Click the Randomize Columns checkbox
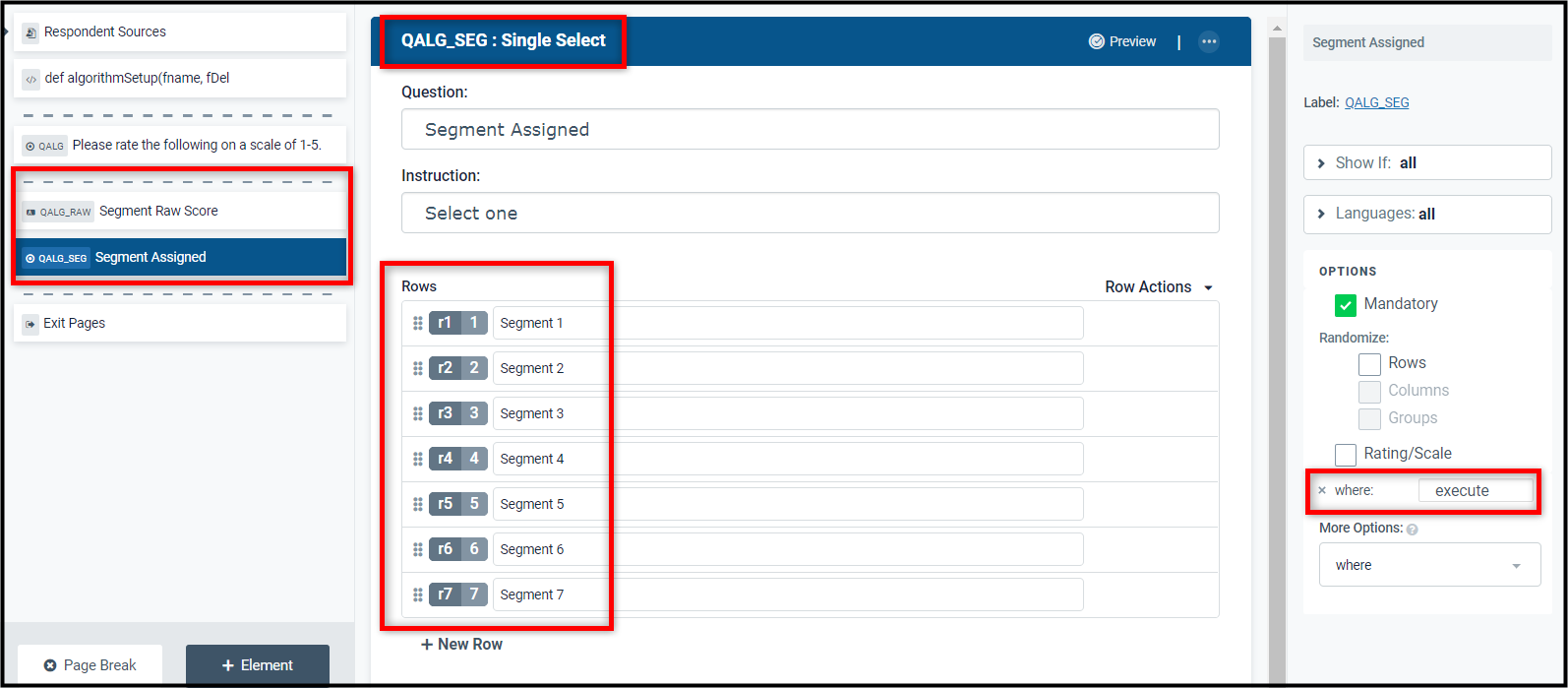The width and height of the screenshot is (1568, 688). (x=1369, y=392)
